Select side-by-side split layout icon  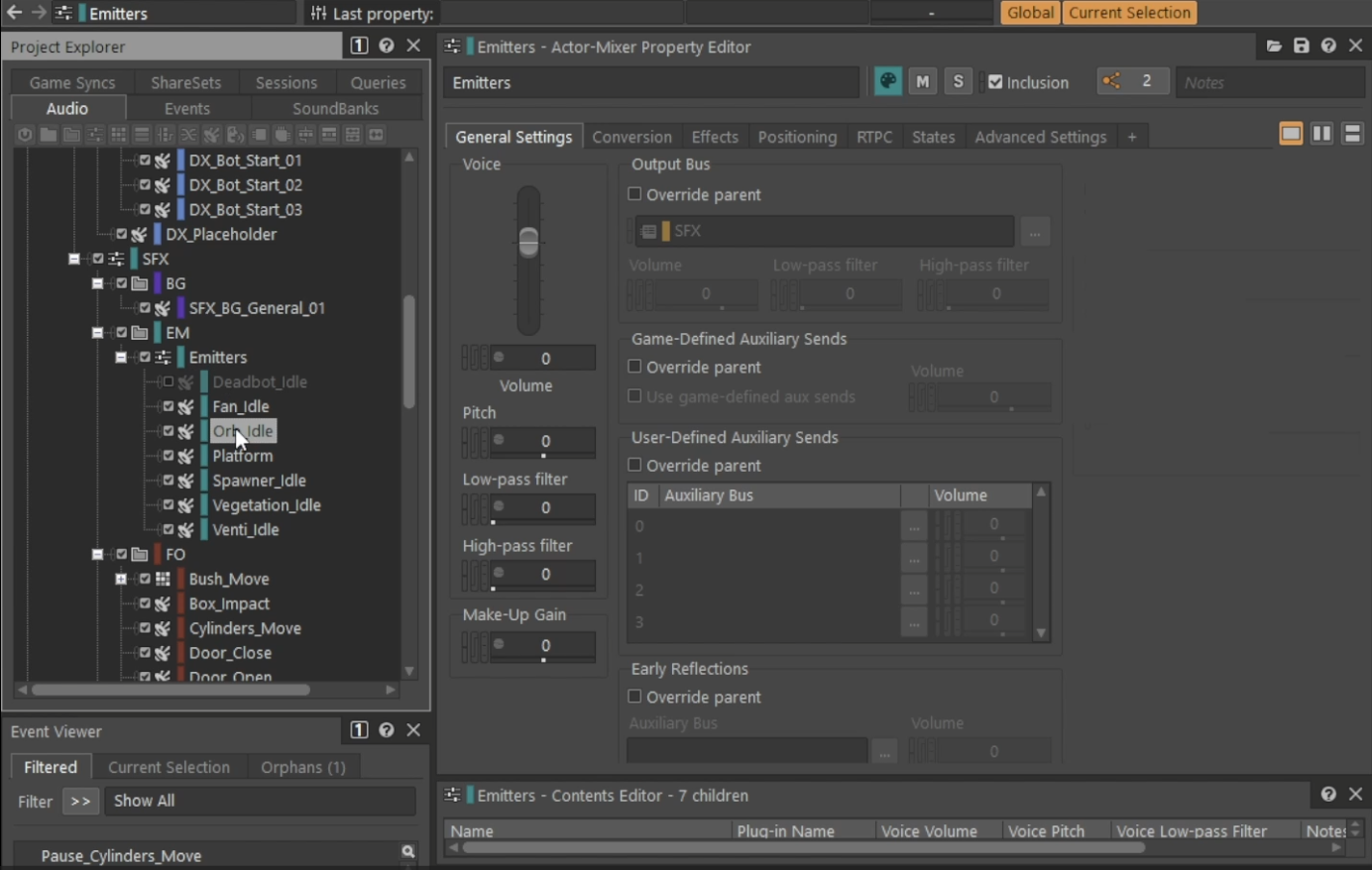(1321, 133)
